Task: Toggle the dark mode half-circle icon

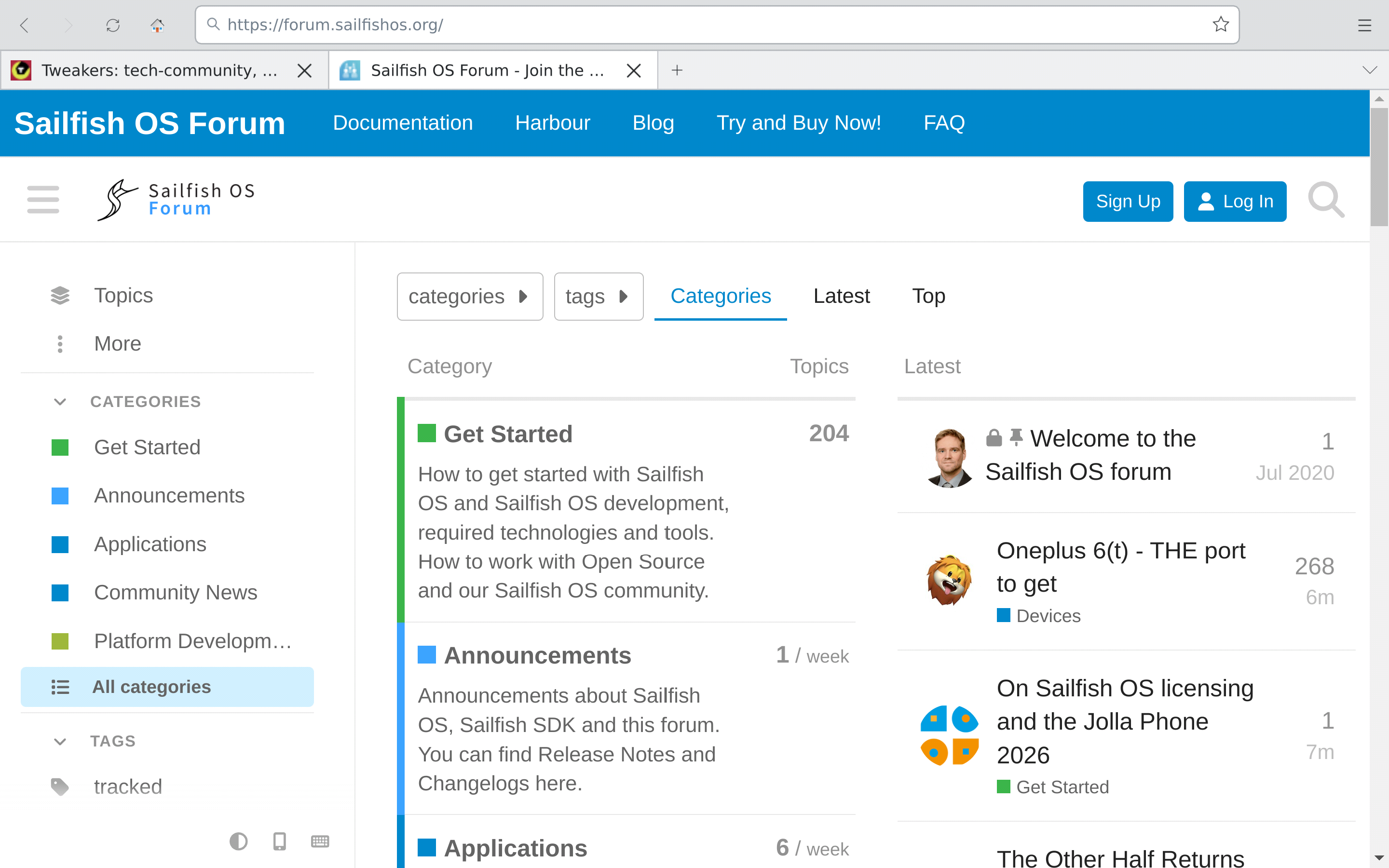Action: [x=238, y=841]
